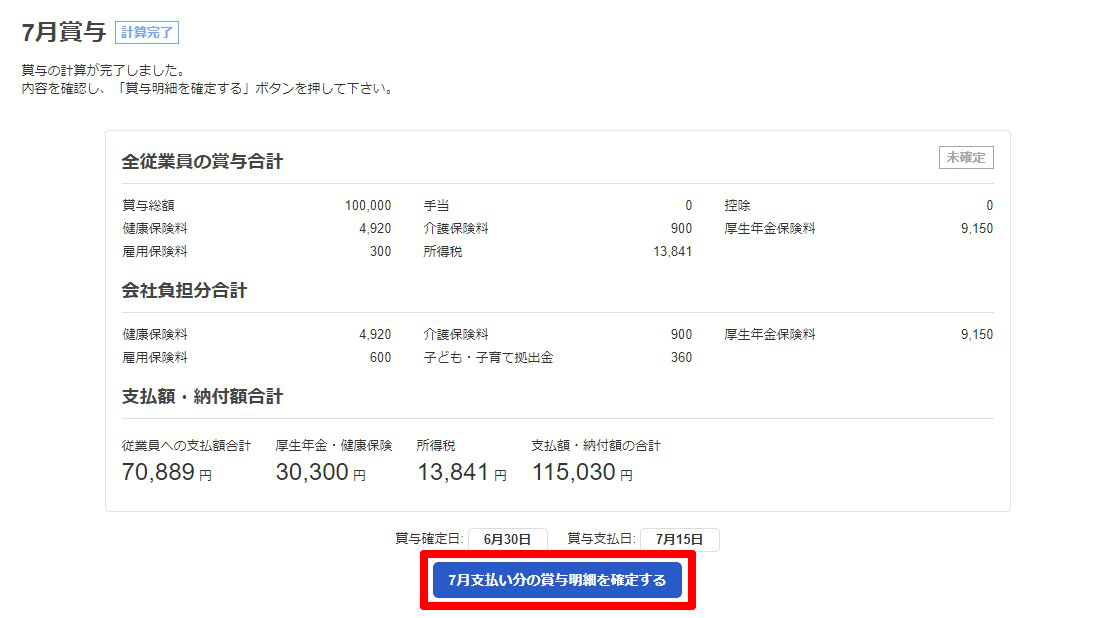The height and width of the screenshot is (618, 1110).
Task: Click the 控除 label
Action: point(737,205)
